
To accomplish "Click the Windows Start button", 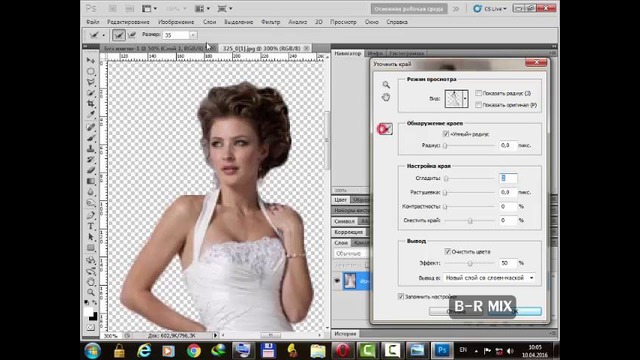I will pos(92,351).
